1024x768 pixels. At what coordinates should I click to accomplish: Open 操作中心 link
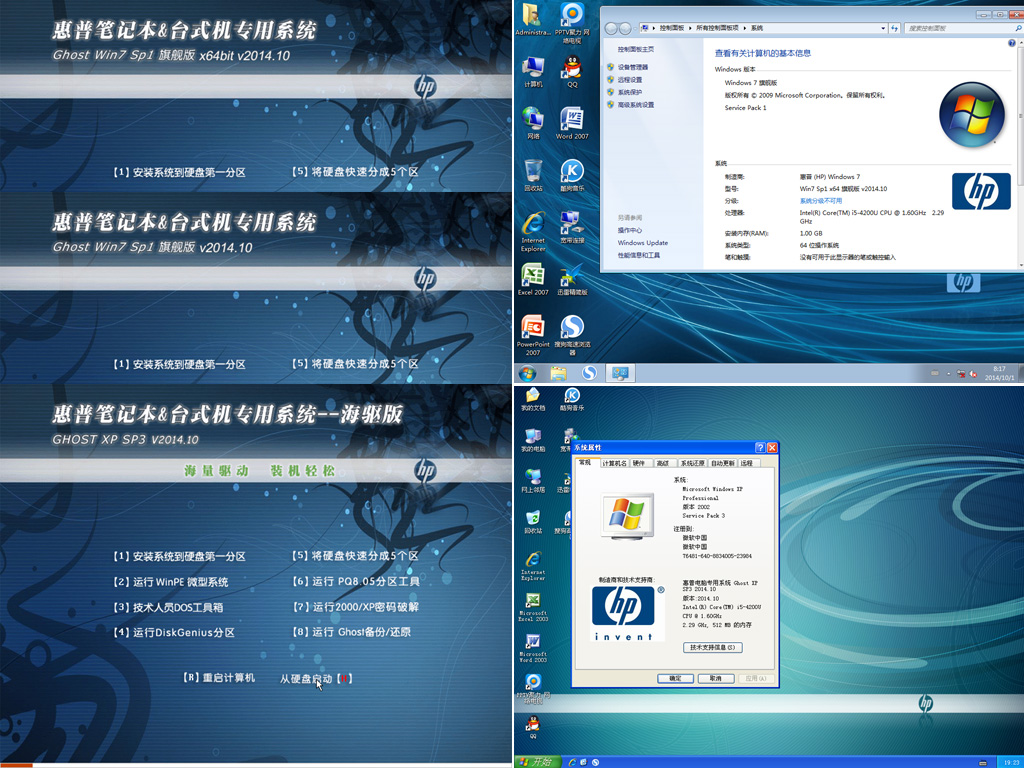(630, 230)
